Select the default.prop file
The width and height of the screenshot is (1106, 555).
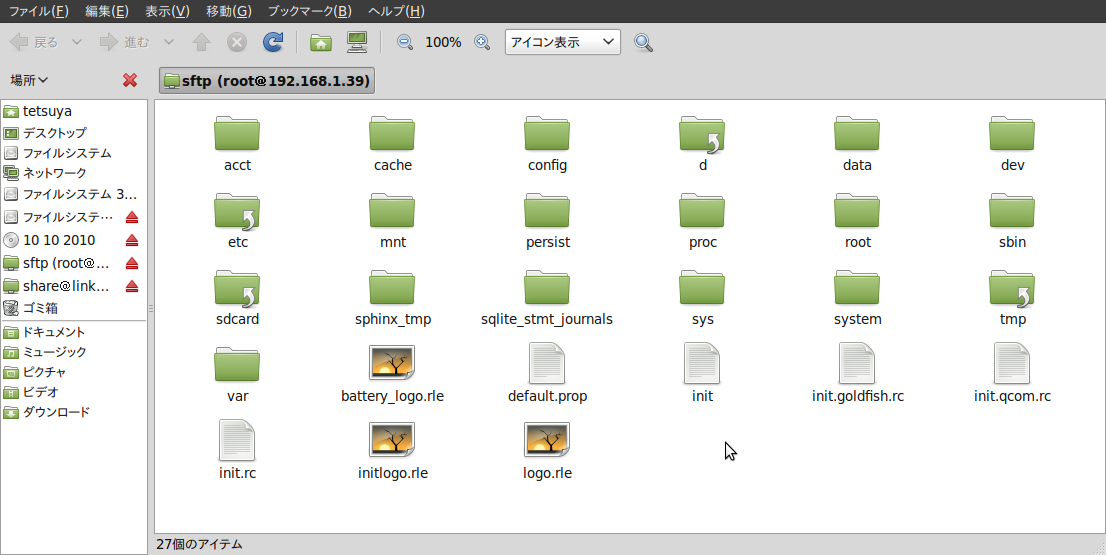[x=547, y=364]
